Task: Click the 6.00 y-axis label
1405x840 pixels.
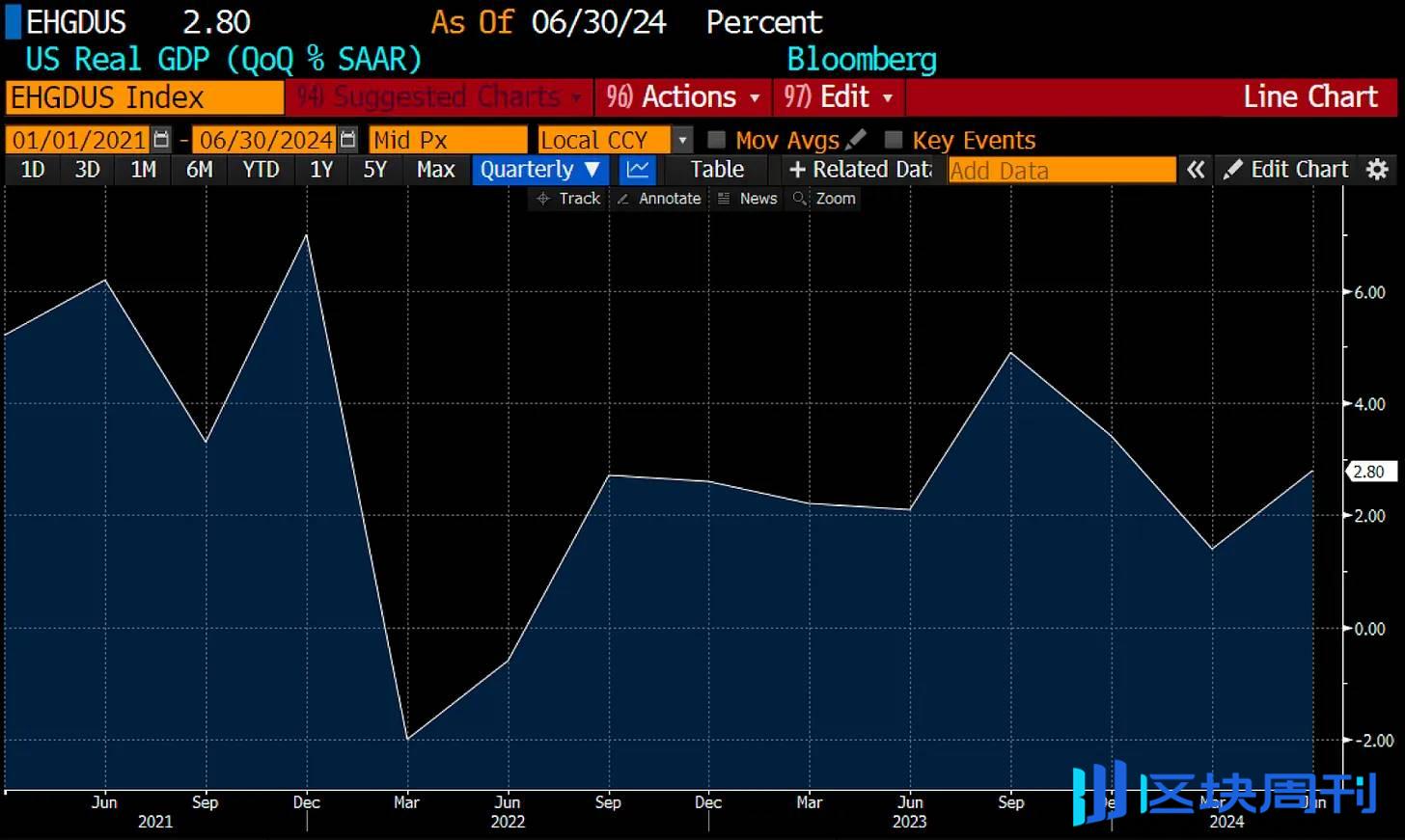Action: coord(1370,292)
